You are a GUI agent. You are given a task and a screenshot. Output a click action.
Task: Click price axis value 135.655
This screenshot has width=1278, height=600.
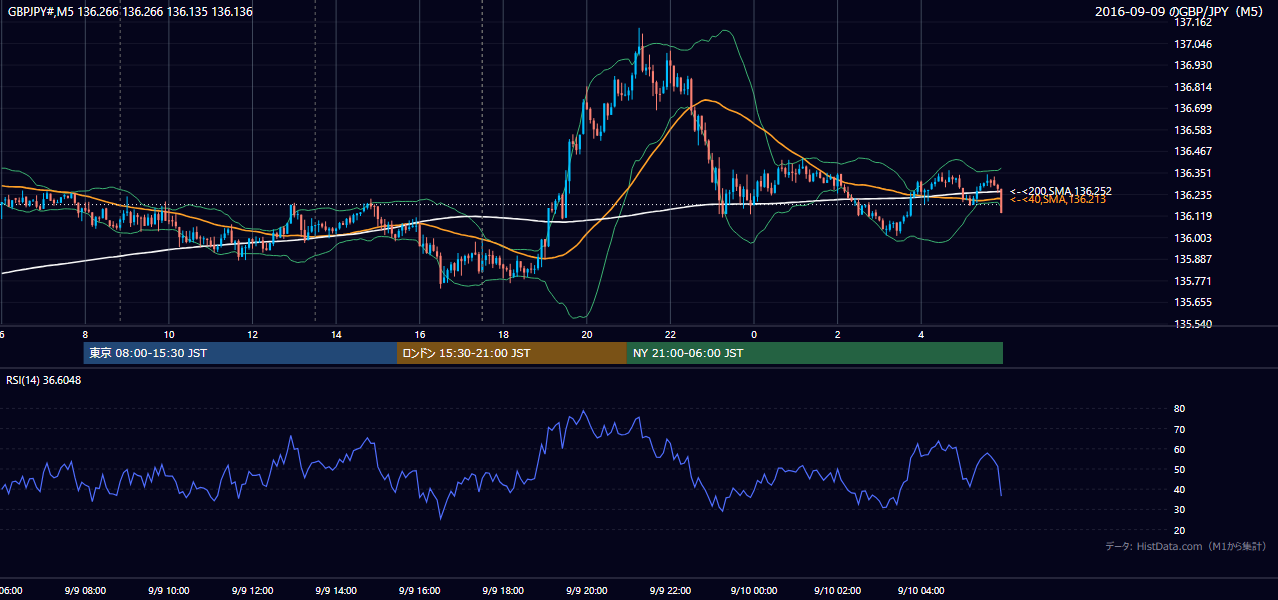click(1192, 302)
